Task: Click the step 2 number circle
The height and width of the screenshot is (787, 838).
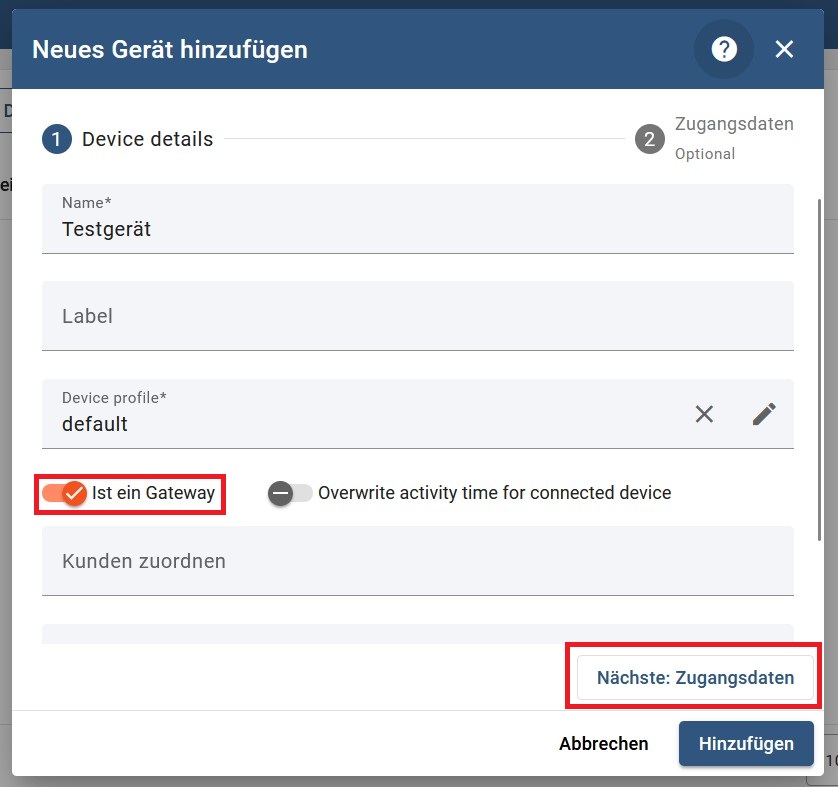Action: click(649, 139)
